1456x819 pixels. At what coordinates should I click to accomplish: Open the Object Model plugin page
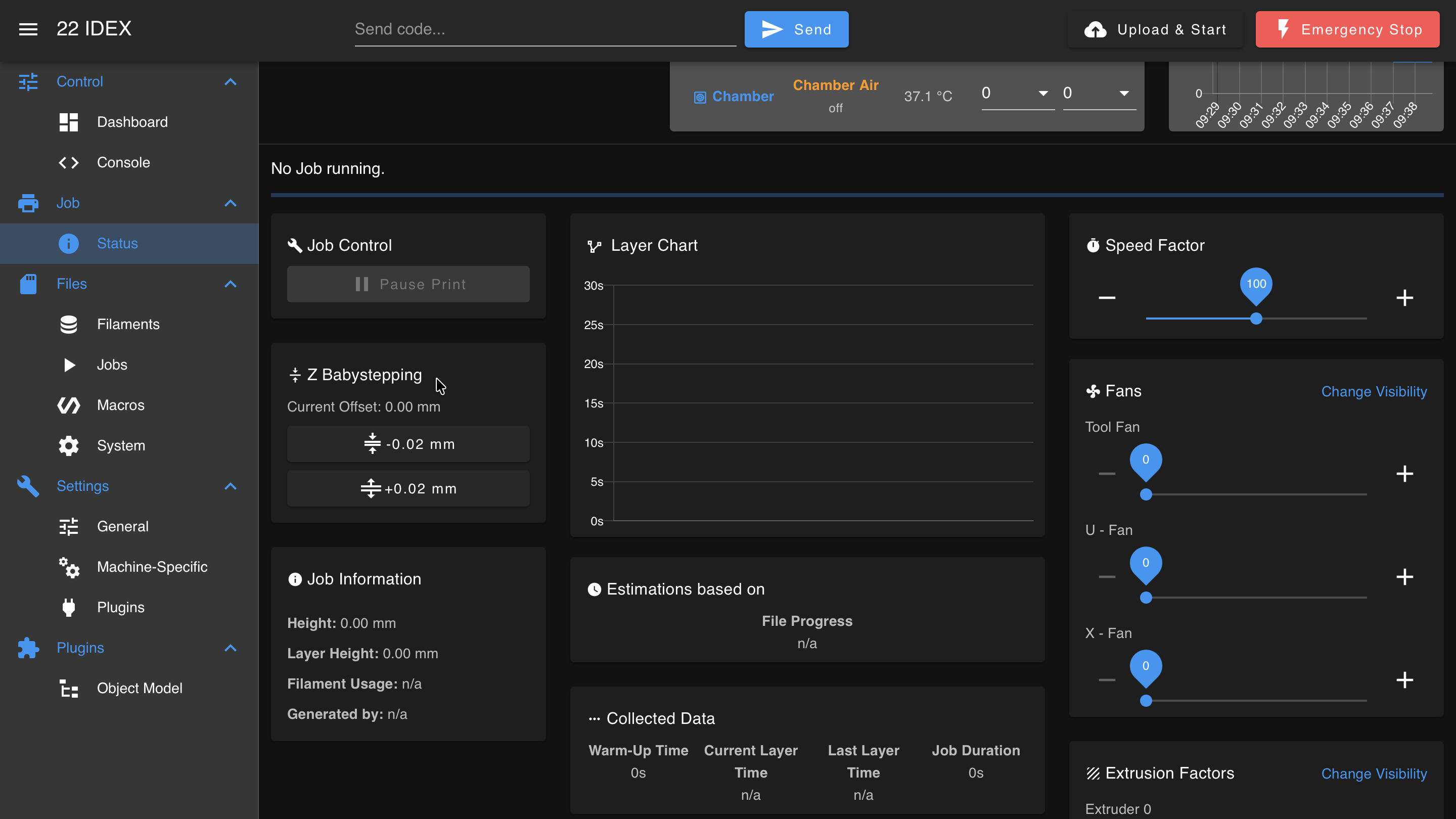click(x=129, y=688)
